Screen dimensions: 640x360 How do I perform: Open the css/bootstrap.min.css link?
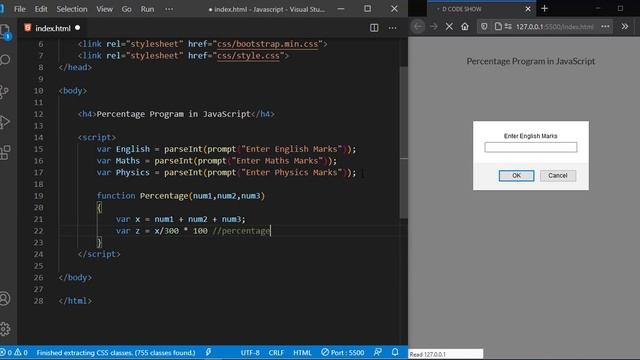coord(267,44)
